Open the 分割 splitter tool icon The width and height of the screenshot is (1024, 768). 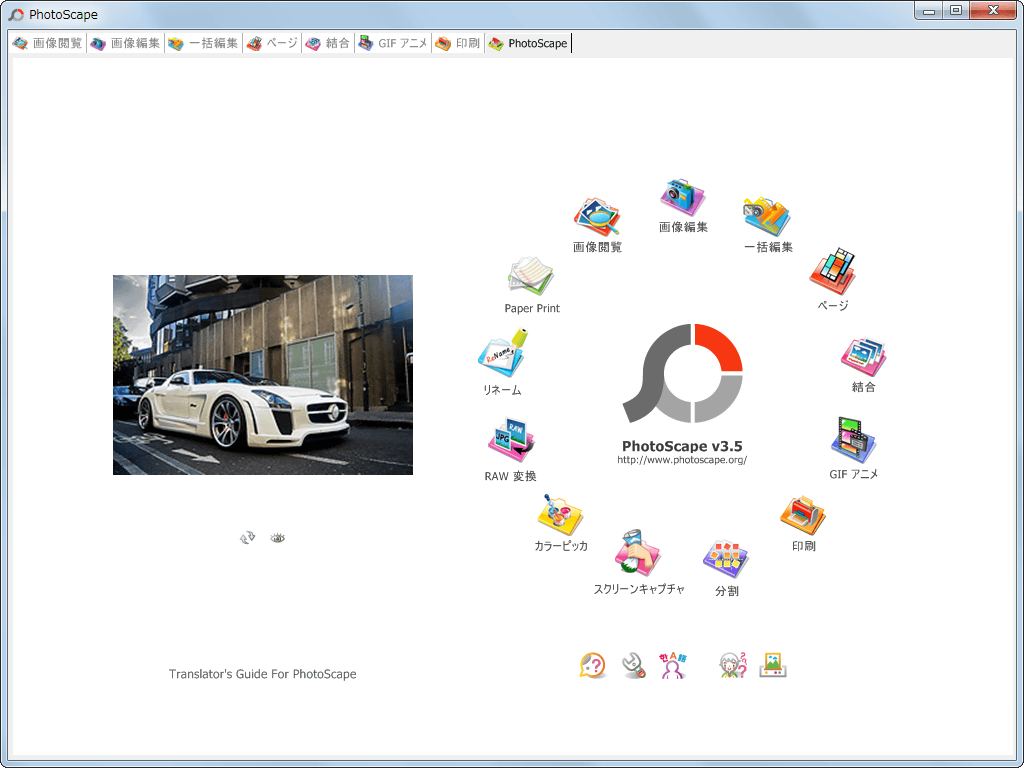(726, 559)
